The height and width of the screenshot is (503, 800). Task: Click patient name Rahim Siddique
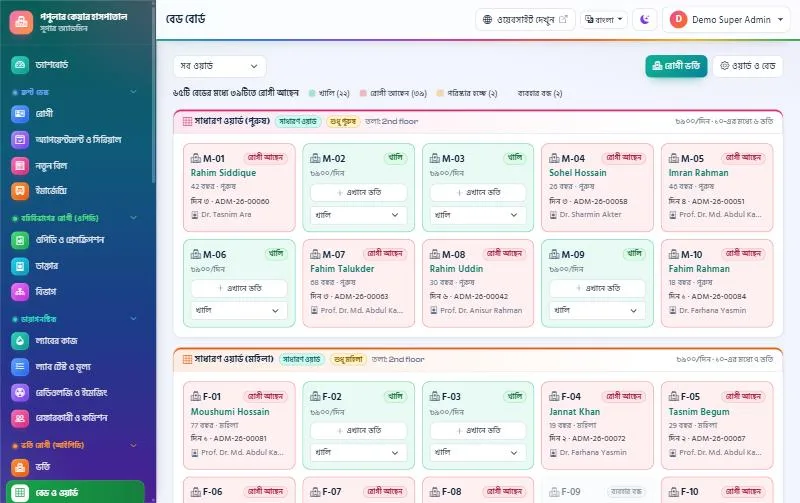(x=223, y=173)
